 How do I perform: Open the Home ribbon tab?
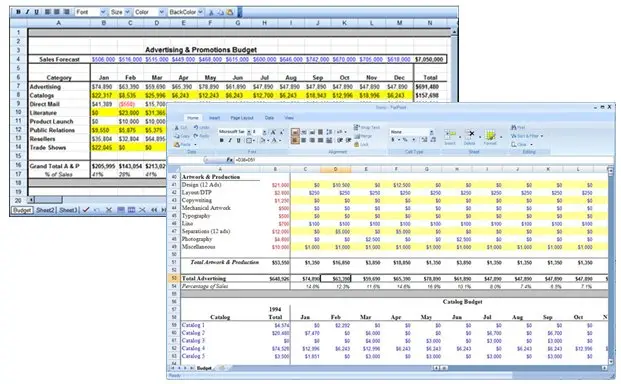(193, 118)
